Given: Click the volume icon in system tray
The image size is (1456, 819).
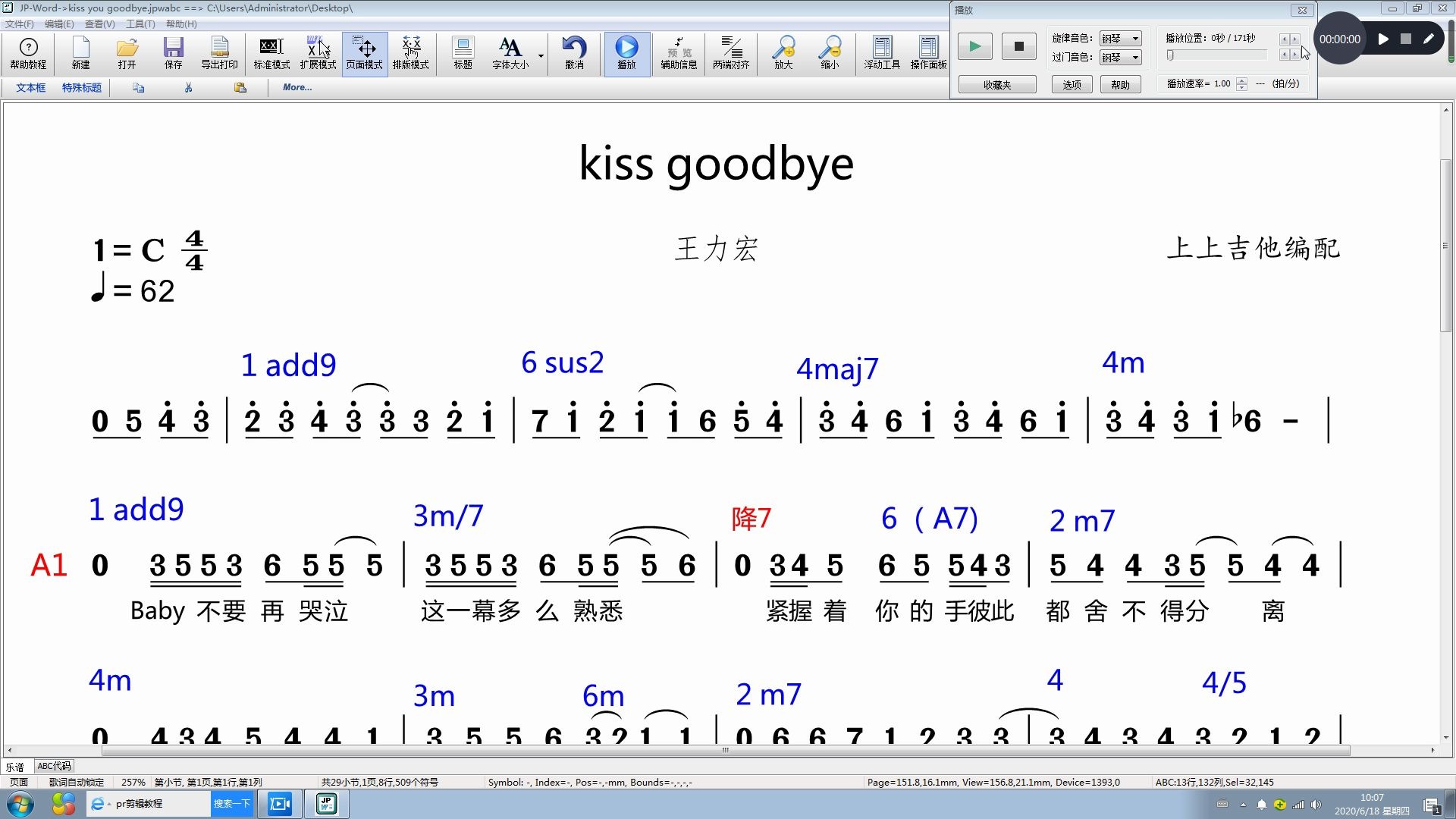Looking at the screenshot, I should [x=1316, y=805].
